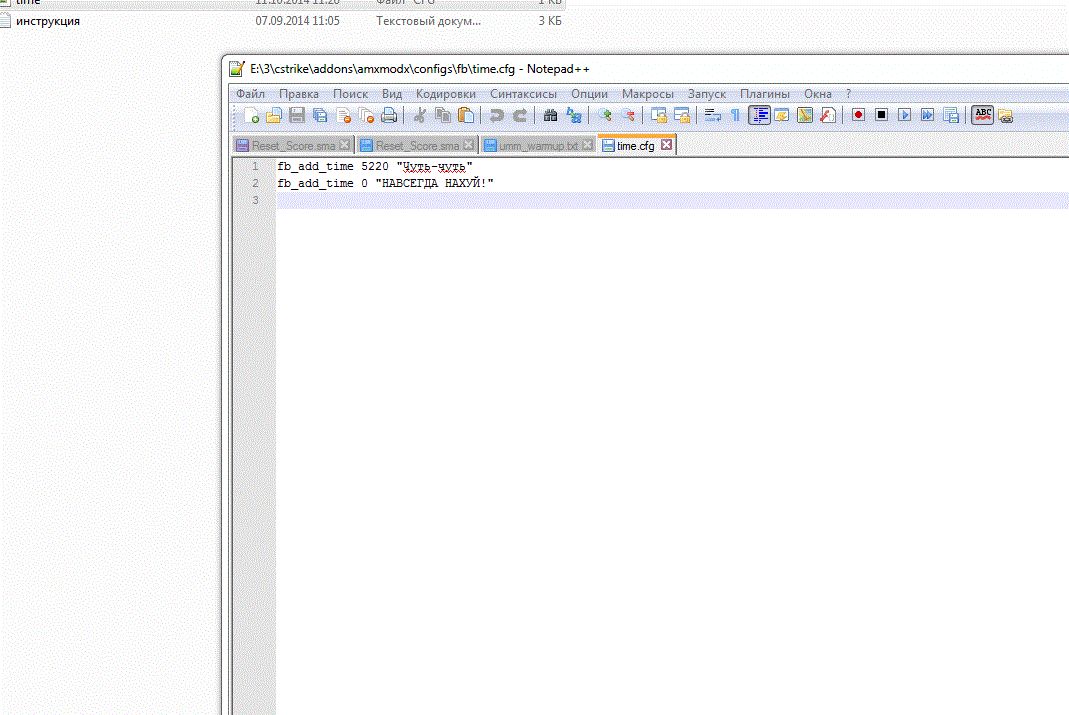The height and width of the screenshot is (715, 1069).
Task: Toggle word wrap toolbar icon
Action: tap(712, 115)
